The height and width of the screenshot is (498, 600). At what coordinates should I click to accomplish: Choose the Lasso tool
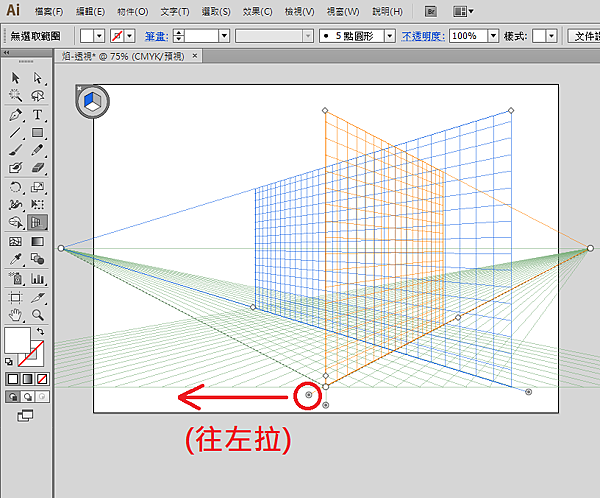(38, 95)
